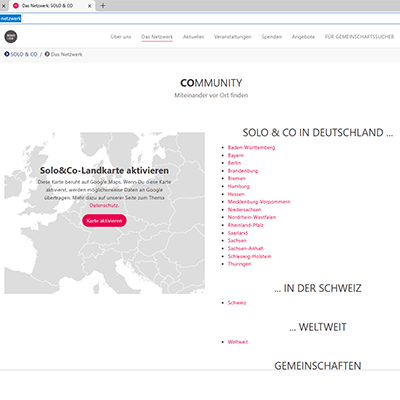Open Für Gemeinschaftssucher navigation item
The image size is (400, 400).
pos(359,37)
